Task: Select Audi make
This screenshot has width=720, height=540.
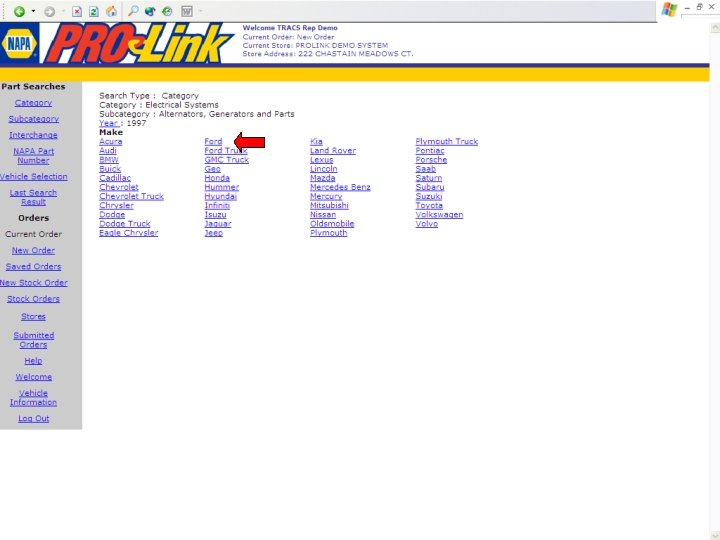Action: (x=108, y=151)
